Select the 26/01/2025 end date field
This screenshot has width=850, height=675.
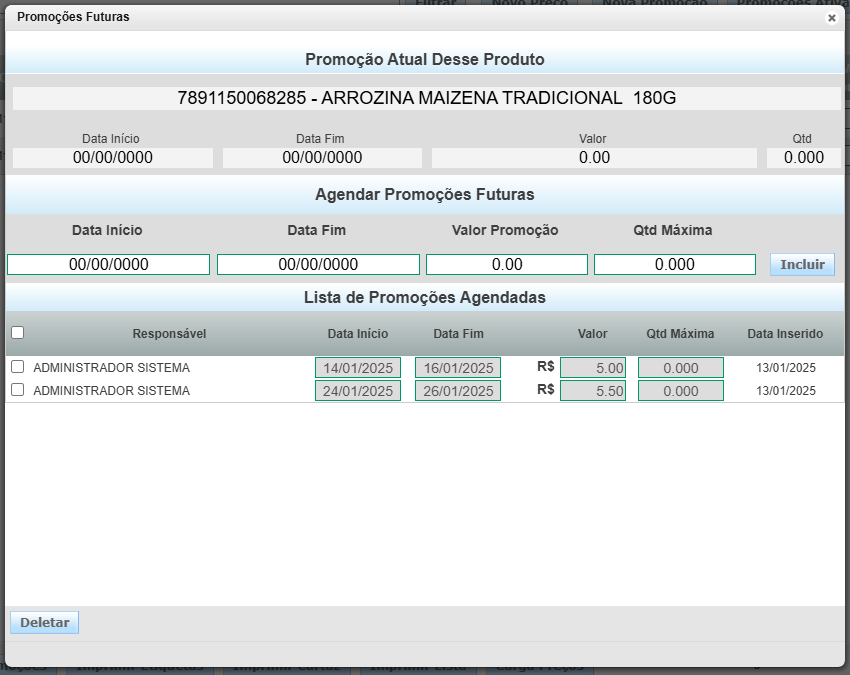pyautogui.click(x=458, y=391)
